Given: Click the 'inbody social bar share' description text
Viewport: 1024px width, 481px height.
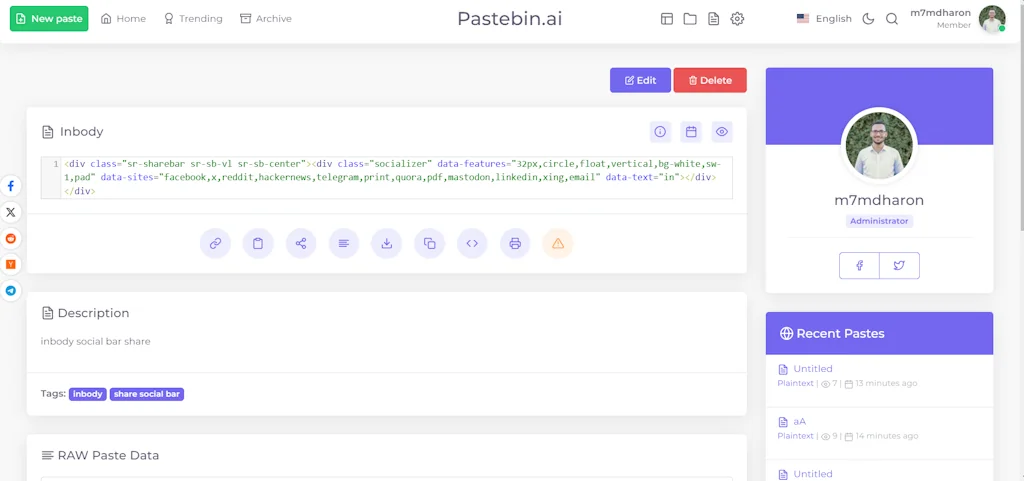Looking at the screenshot, I should tap(95, 341).
